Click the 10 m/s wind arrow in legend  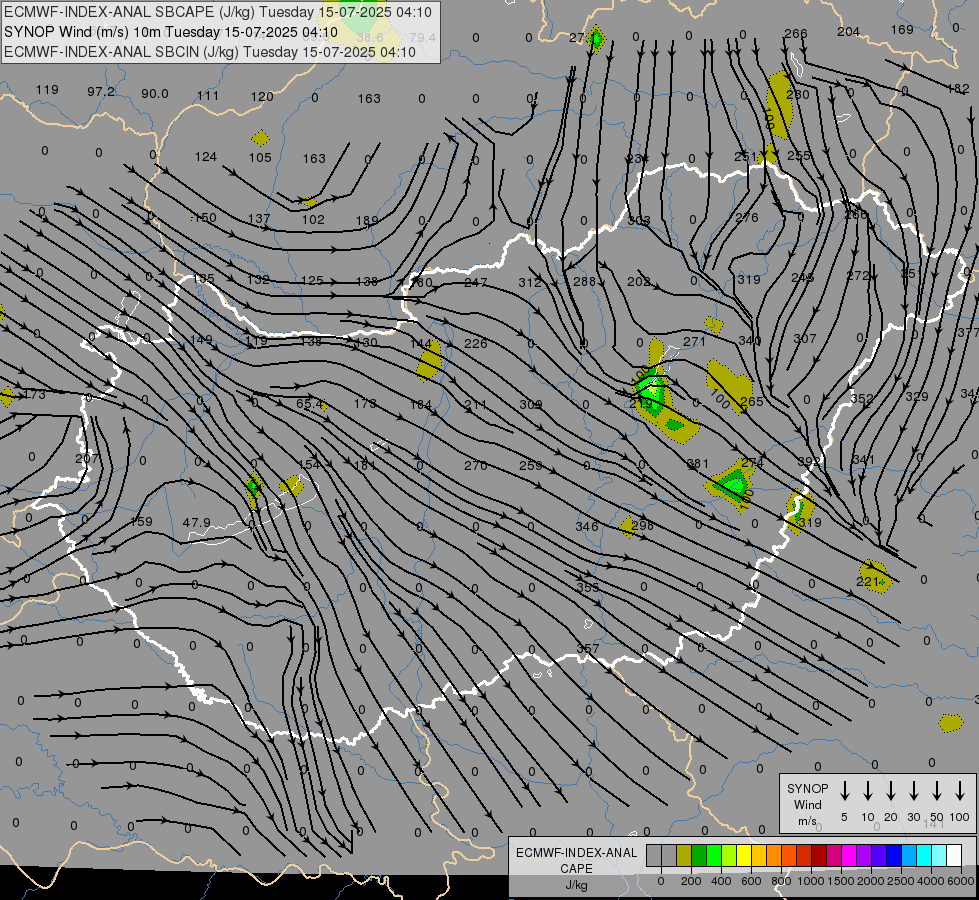tap(867, 791)
